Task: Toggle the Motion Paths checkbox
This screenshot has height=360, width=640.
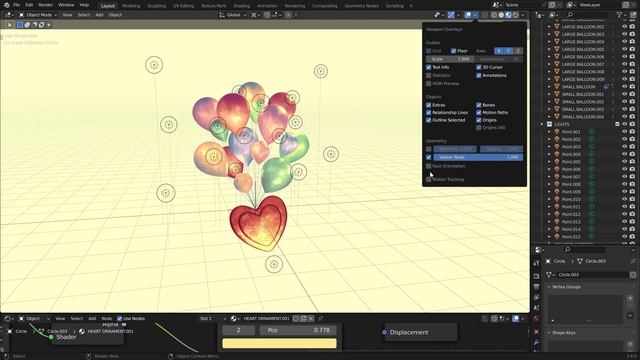Action: pyautogui.click(x=479, y=113)
